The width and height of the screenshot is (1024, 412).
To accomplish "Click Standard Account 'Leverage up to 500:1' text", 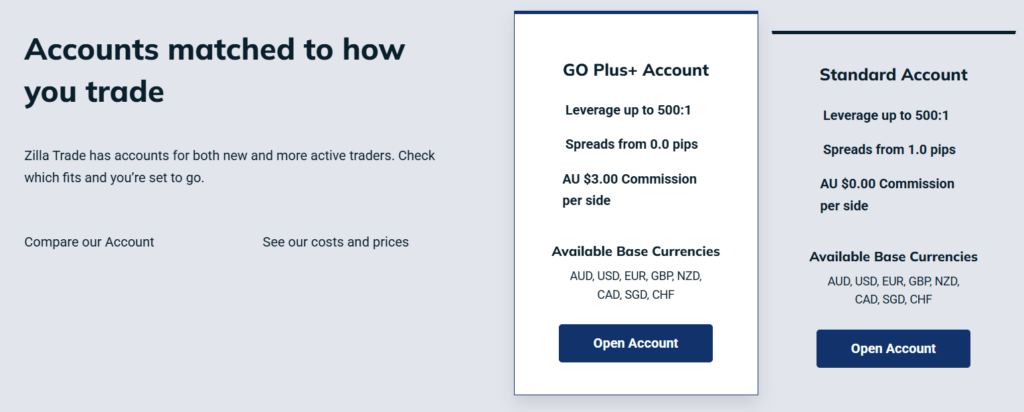I will 886,115.
